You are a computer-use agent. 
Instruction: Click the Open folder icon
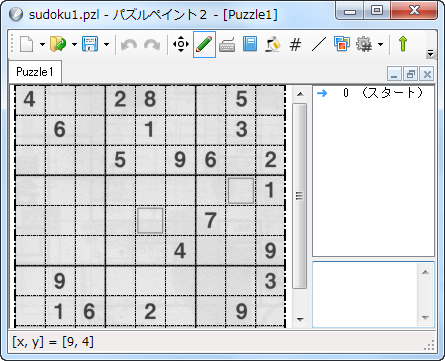58,44
